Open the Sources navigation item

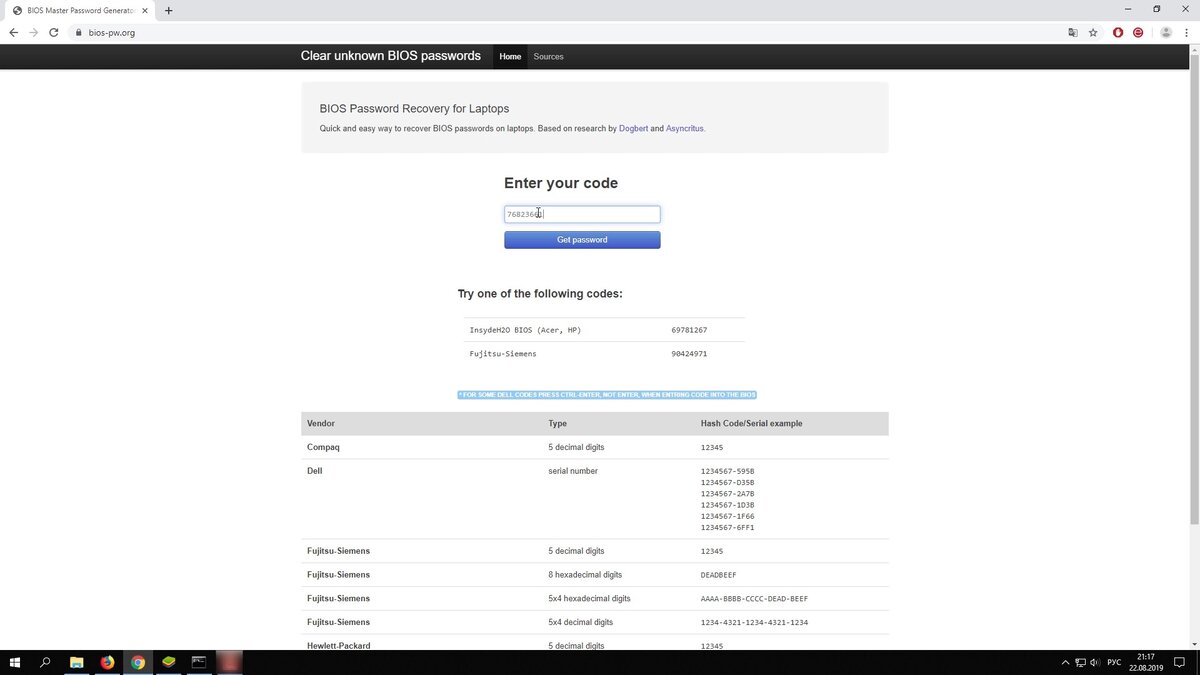[x=548, y=56]
